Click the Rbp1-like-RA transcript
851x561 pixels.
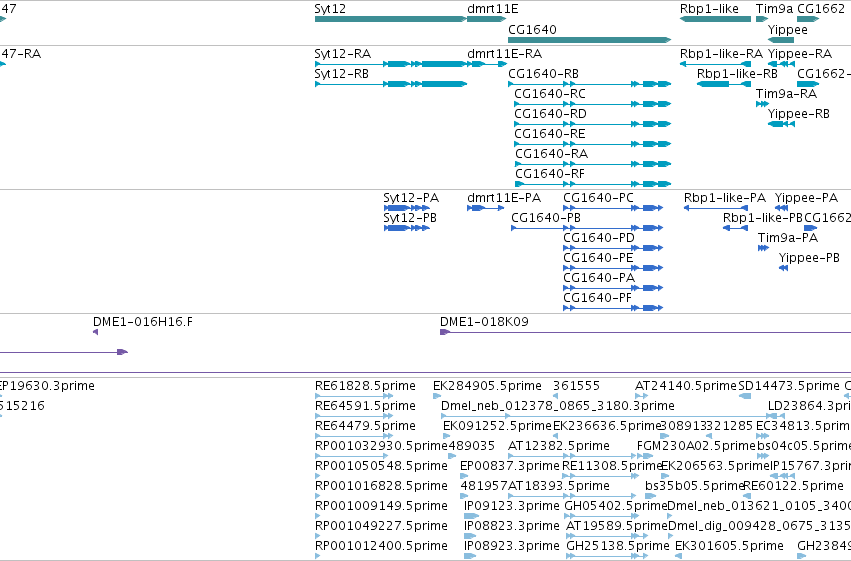click(715, 64)
